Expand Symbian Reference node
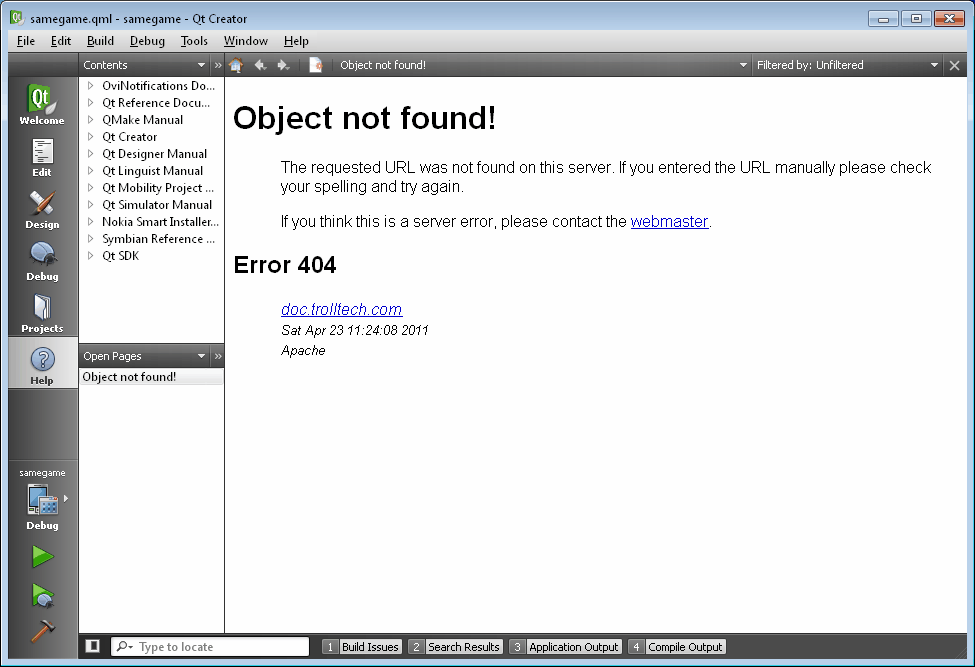 90,238
